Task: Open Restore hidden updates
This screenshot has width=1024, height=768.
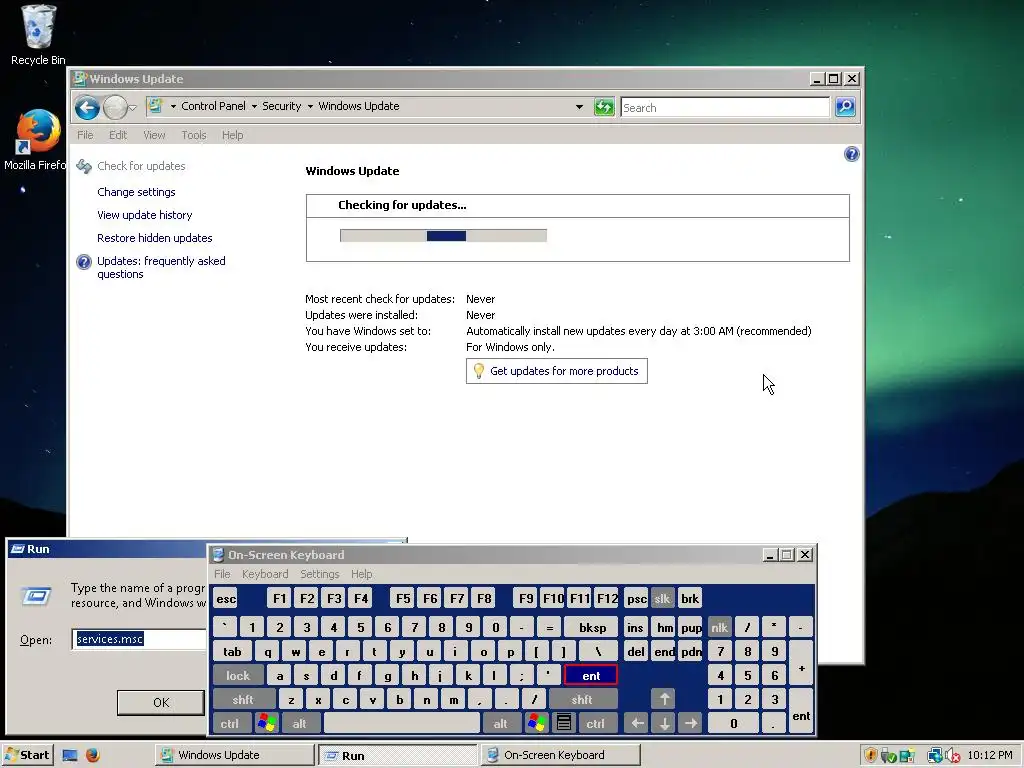Action: 155,238
